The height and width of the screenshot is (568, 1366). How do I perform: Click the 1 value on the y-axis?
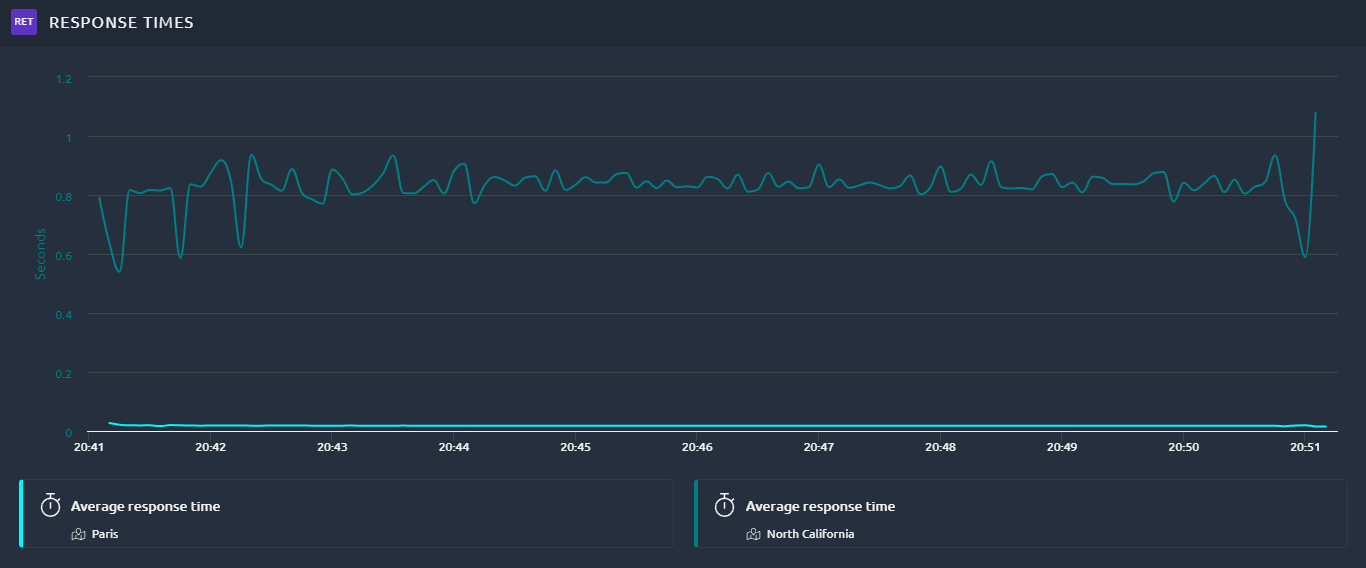coord(69,137)
